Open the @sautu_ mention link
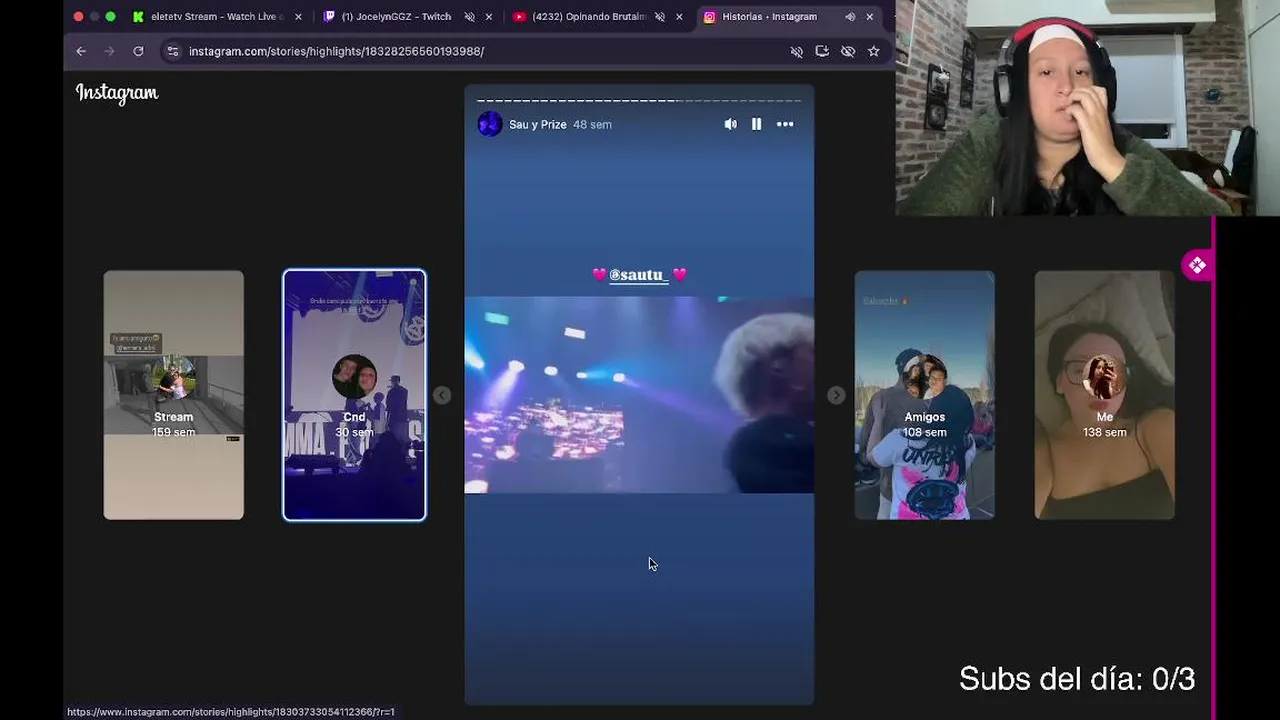Screen dimensions: 1280x720 639,274
